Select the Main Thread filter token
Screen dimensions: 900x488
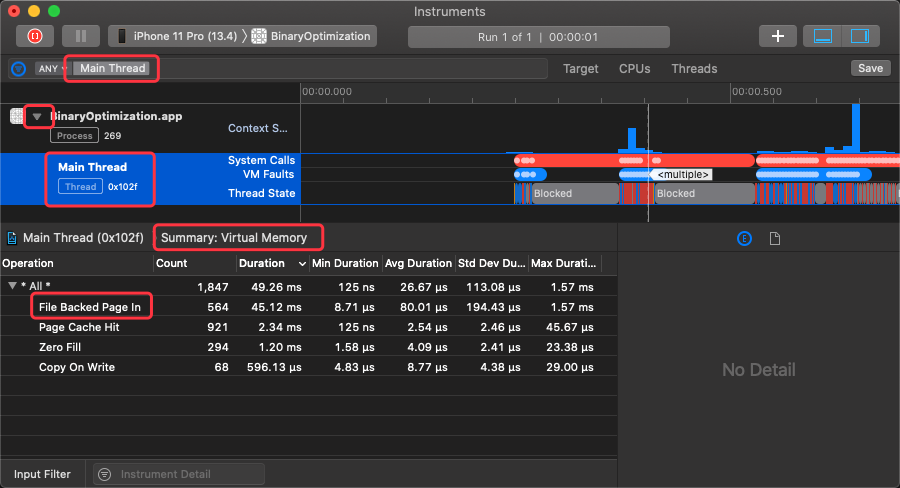point(112,68)
